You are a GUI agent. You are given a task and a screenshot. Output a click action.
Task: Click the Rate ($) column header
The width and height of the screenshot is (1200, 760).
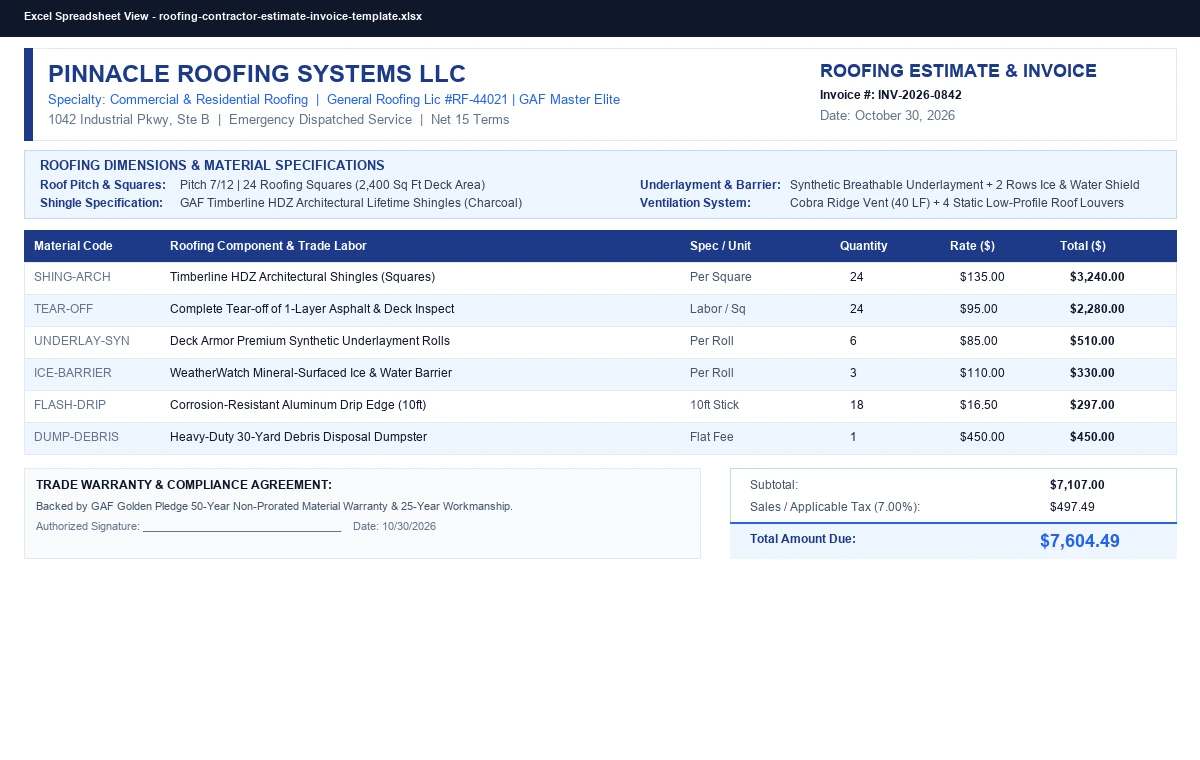click(972, 246)
